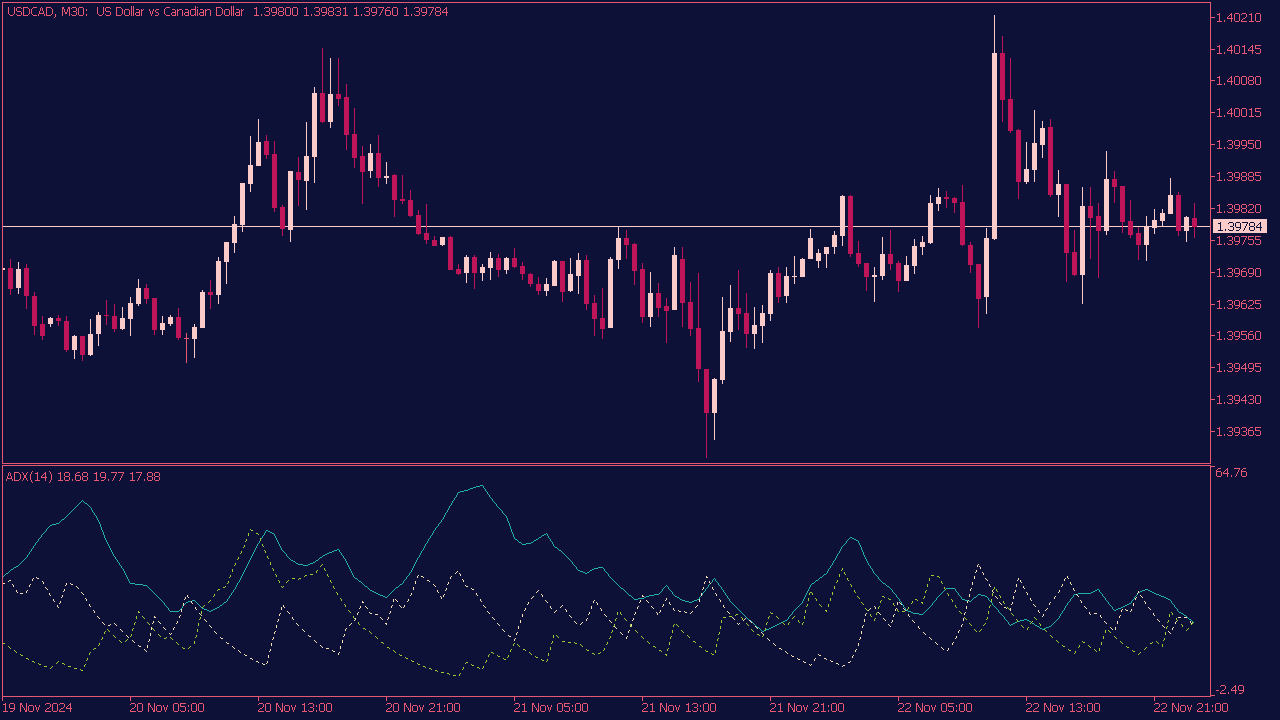Click the 1.39625 price scale label
The height and width of the screenshot is (720, 1280).
1237,304
